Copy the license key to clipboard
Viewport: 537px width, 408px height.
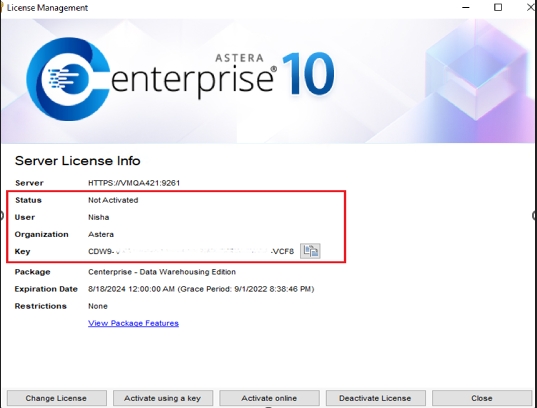click(x=310, y=251)
